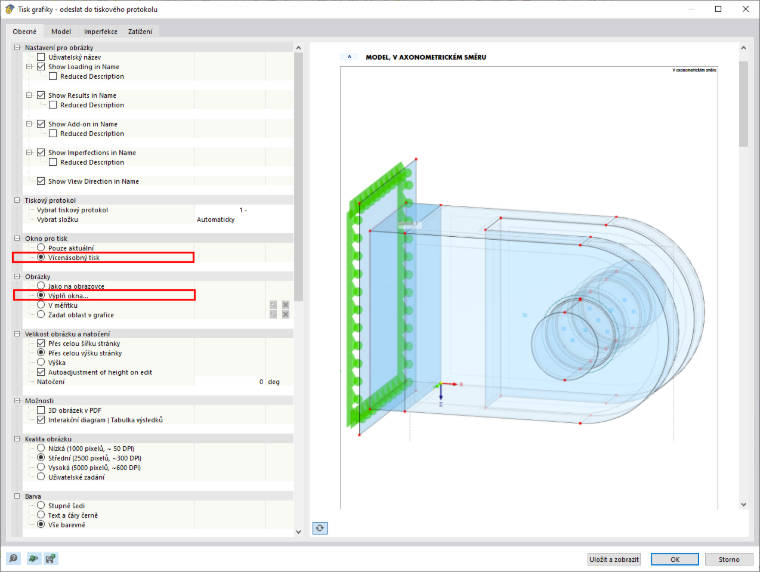Viewport: 760px width, 572px height.
Task: Toggle Přes celou šířku stránky checkbox
Action: tap(41, 343)
